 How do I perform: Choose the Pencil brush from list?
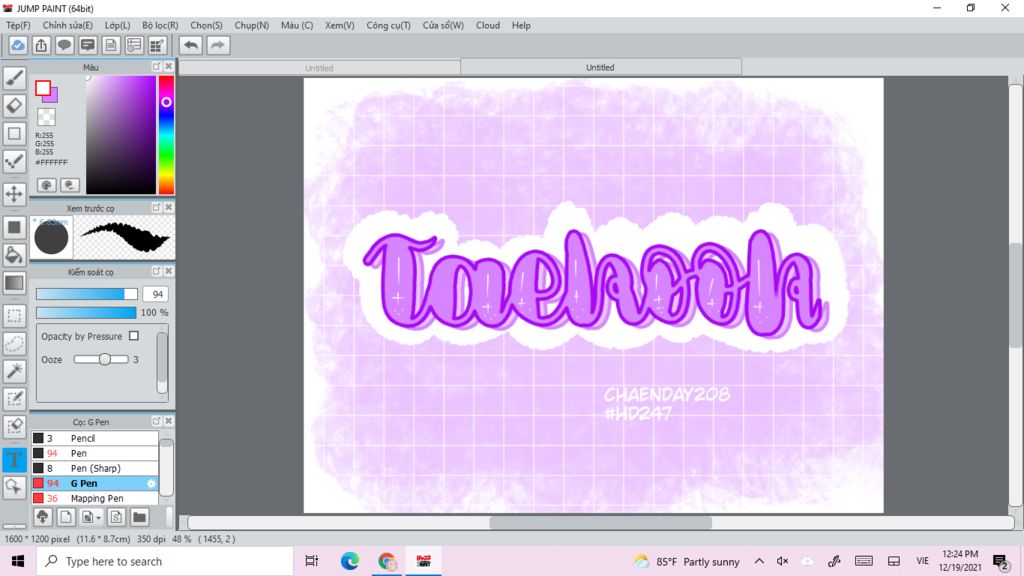[84, 438]
